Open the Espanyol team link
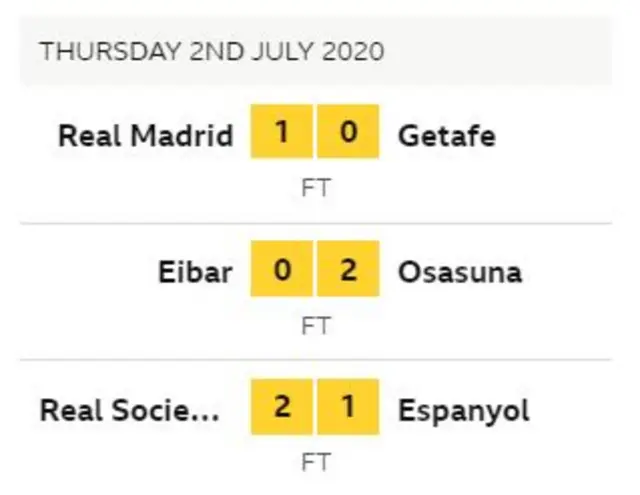The height and width of the screenshot is (495, 640). [x=463, y=409]
